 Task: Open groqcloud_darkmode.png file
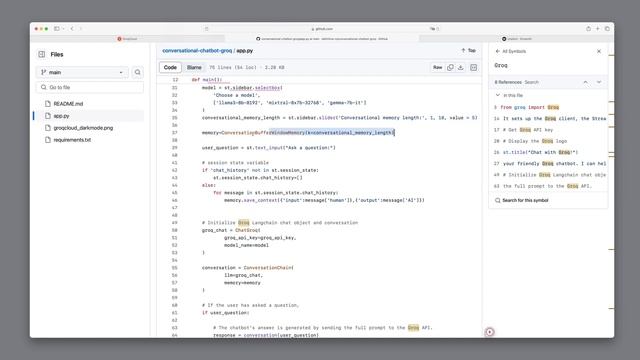tap(83, 128)
